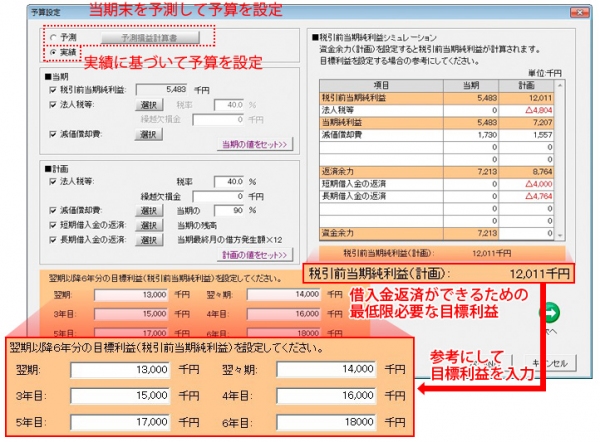This screenshot has height=442, width=600.
Task: Toggle 減価償却費 checkbox in 計画 section
Action: tap(53, 210)
